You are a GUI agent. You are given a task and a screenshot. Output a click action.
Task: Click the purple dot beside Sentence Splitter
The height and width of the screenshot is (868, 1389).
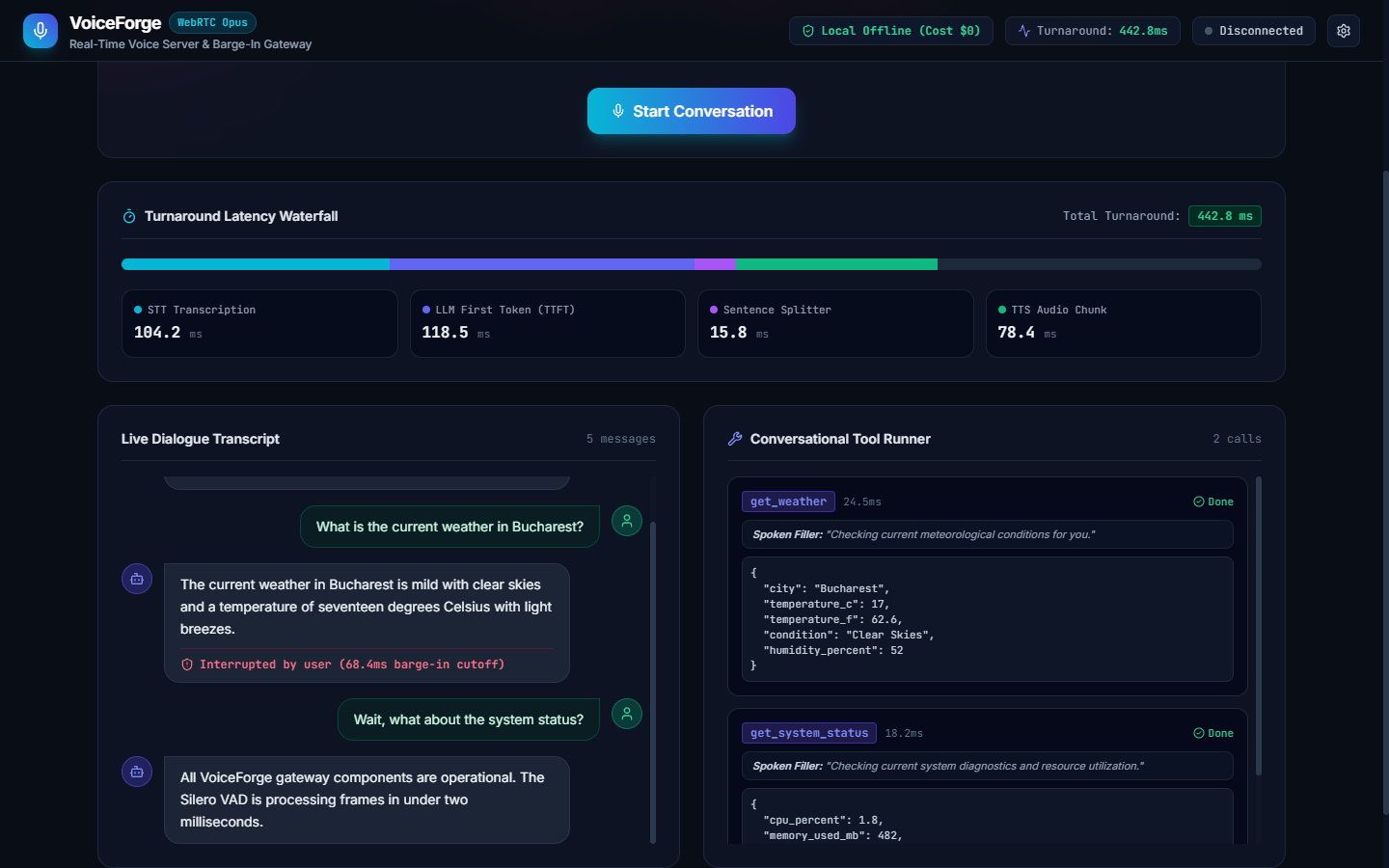(x=714, y=310)
